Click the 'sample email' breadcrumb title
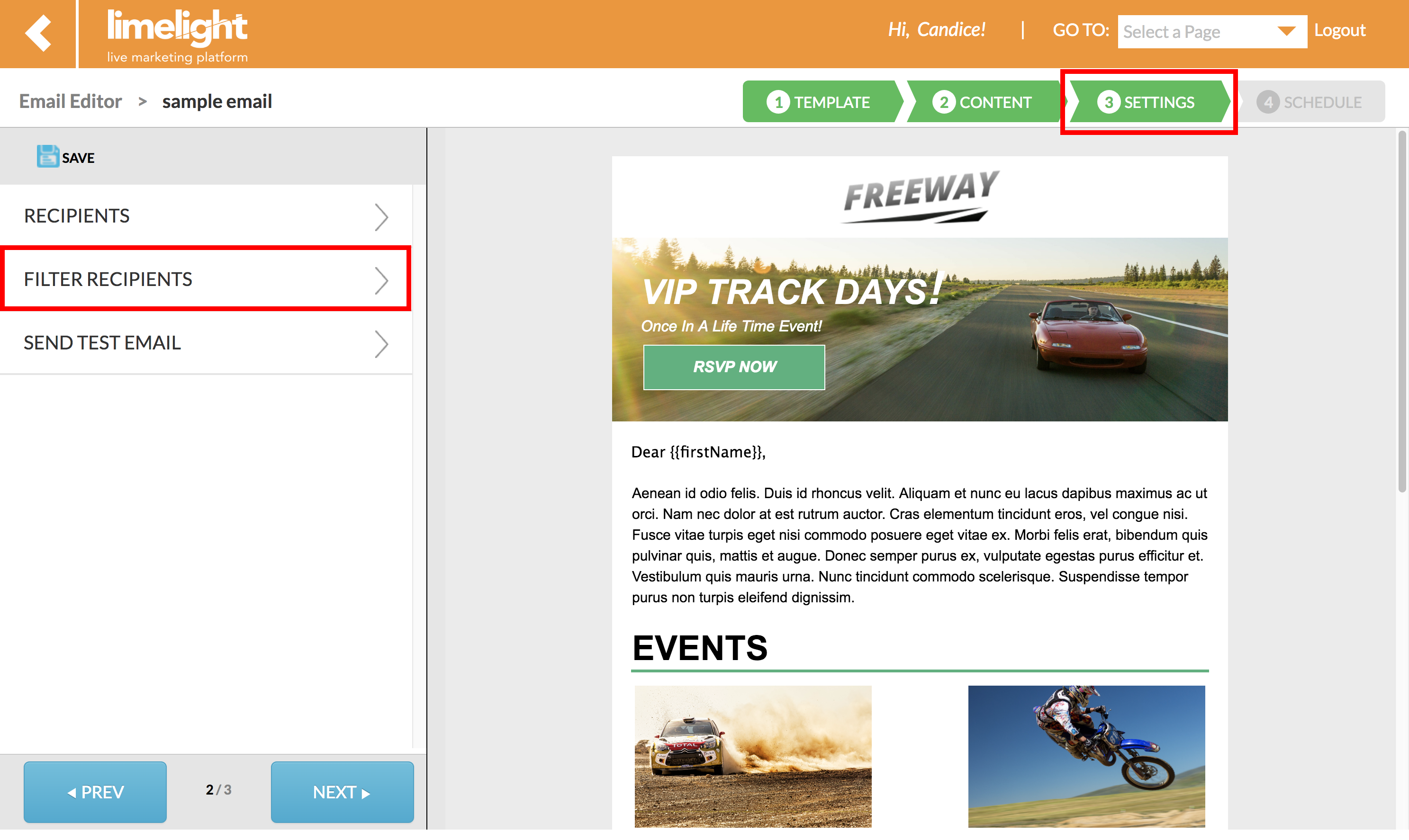This screenshot has height=840, width=1409. (x=217, y=101)
